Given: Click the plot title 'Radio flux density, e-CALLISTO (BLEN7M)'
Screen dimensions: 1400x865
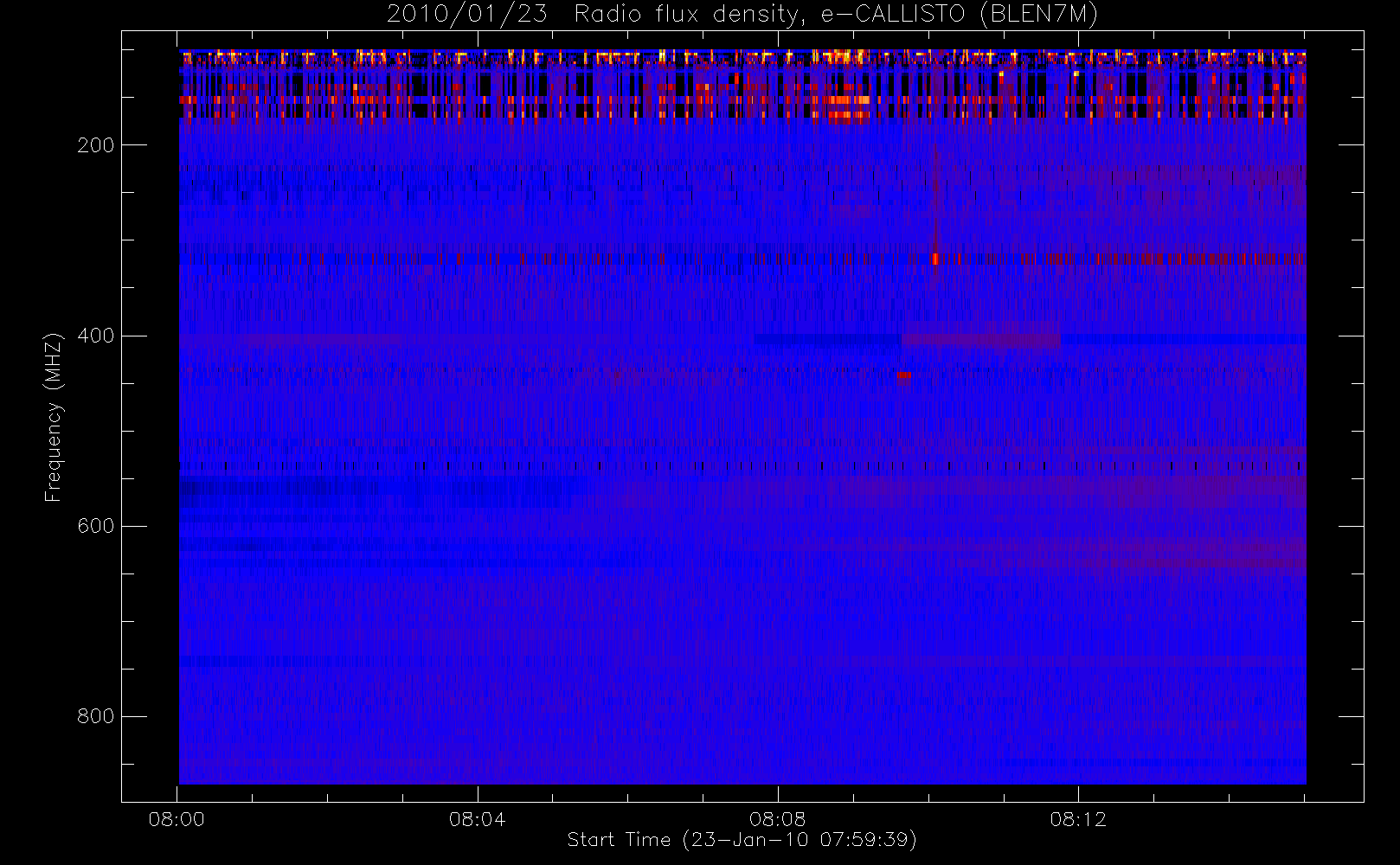Looking at the screenshot, I should [836, 15].
